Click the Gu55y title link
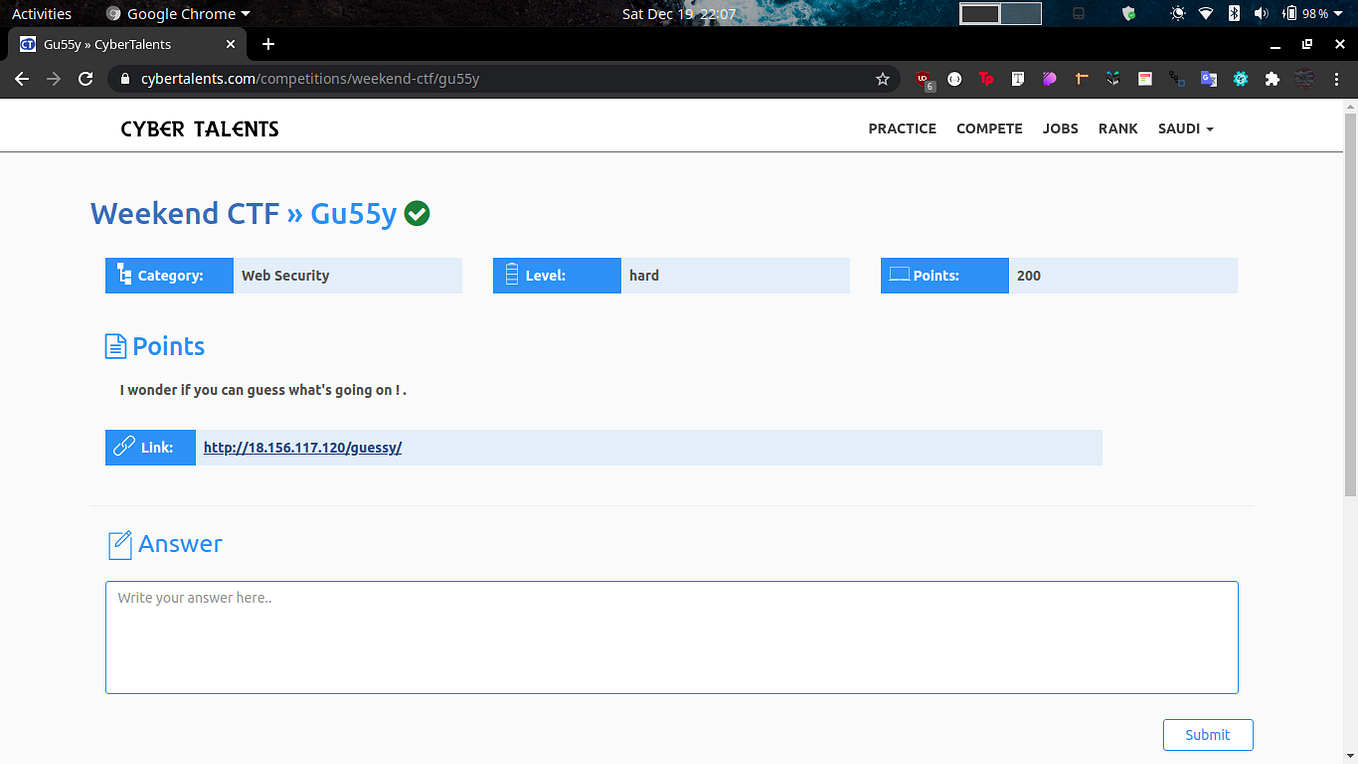Screen dimensions: 1358x764 (x=354, y=213)
